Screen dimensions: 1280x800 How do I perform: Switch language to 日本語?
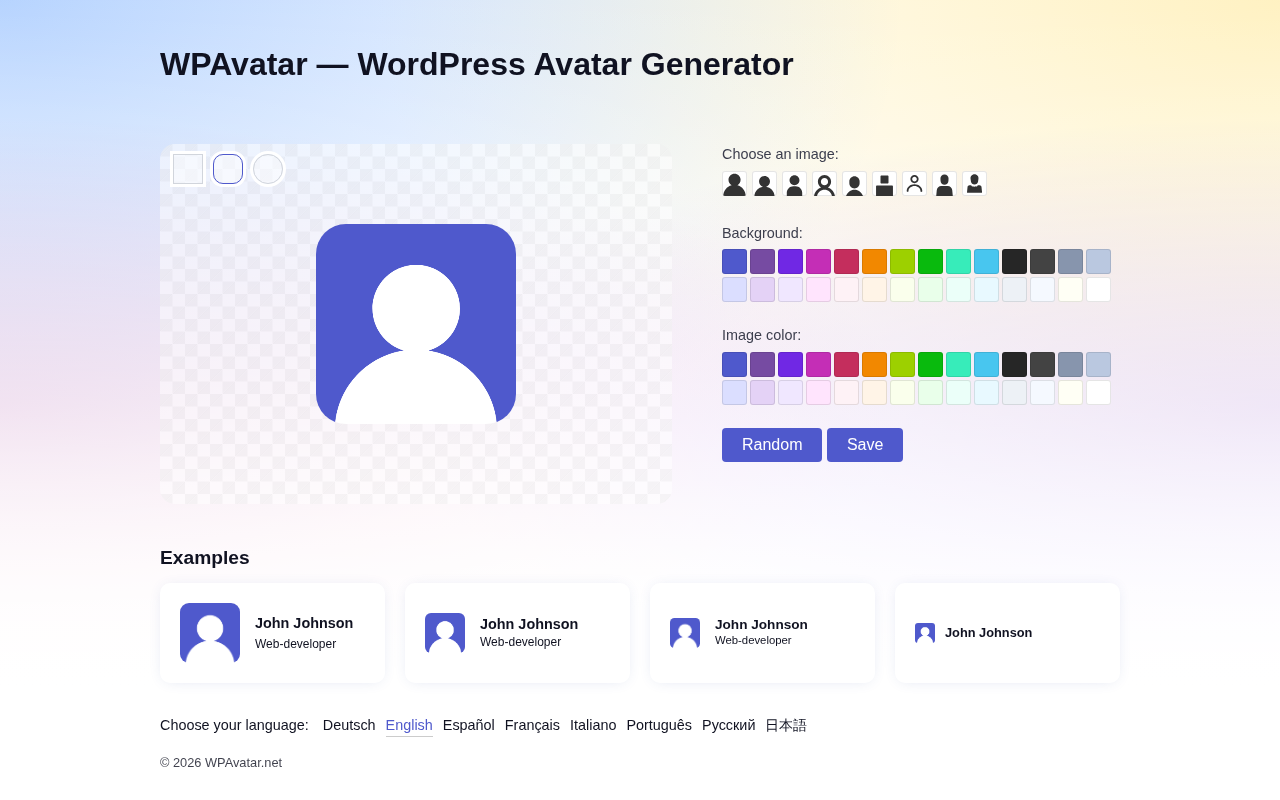tap(786, 725)
